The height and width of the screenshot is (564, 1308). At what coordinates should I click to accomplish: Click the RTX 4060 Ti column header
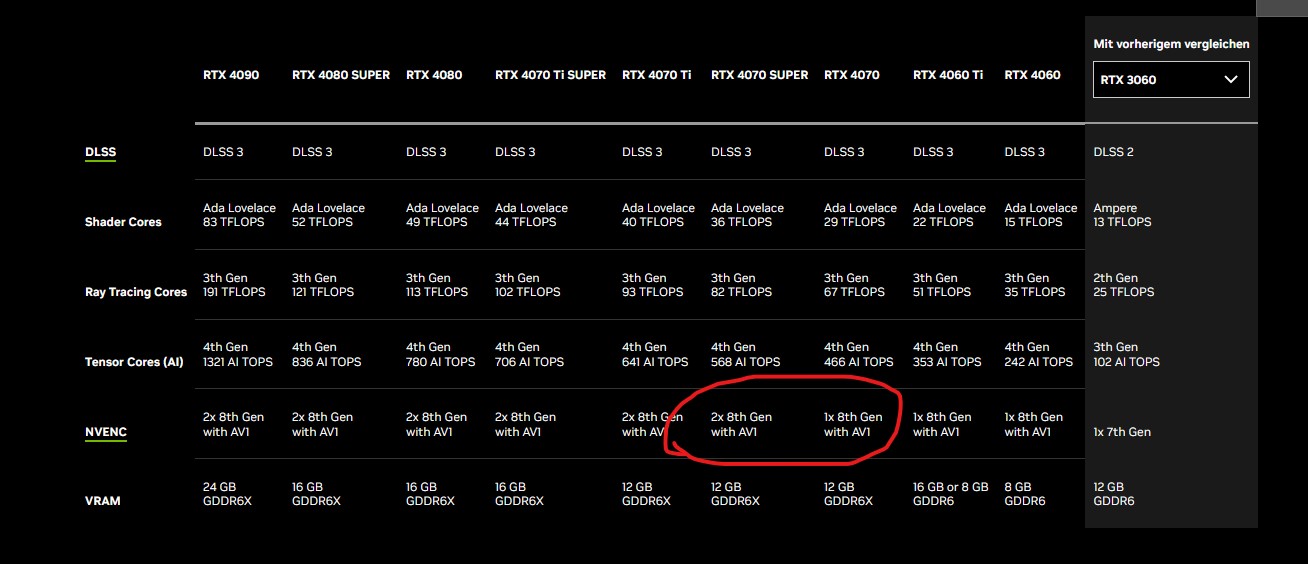tap(948, 75)
